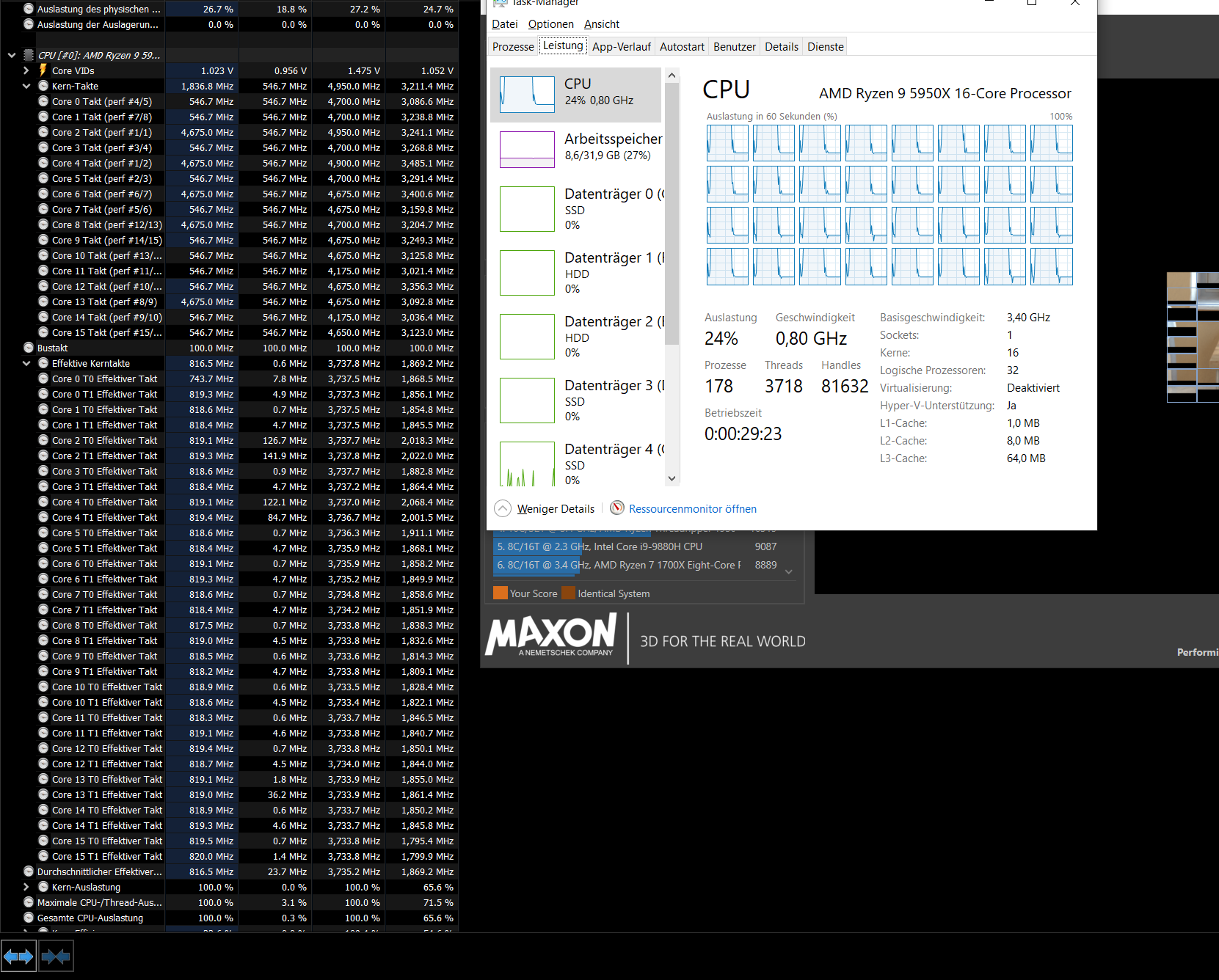Click the circular chevron icon beside Weniger Details

point(503,508)
